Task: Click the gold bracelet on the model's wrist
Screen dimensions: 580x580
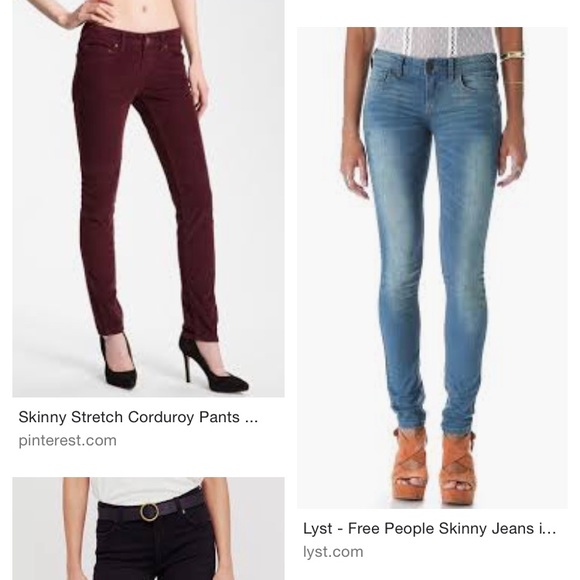Action: (x=513, y=56)
